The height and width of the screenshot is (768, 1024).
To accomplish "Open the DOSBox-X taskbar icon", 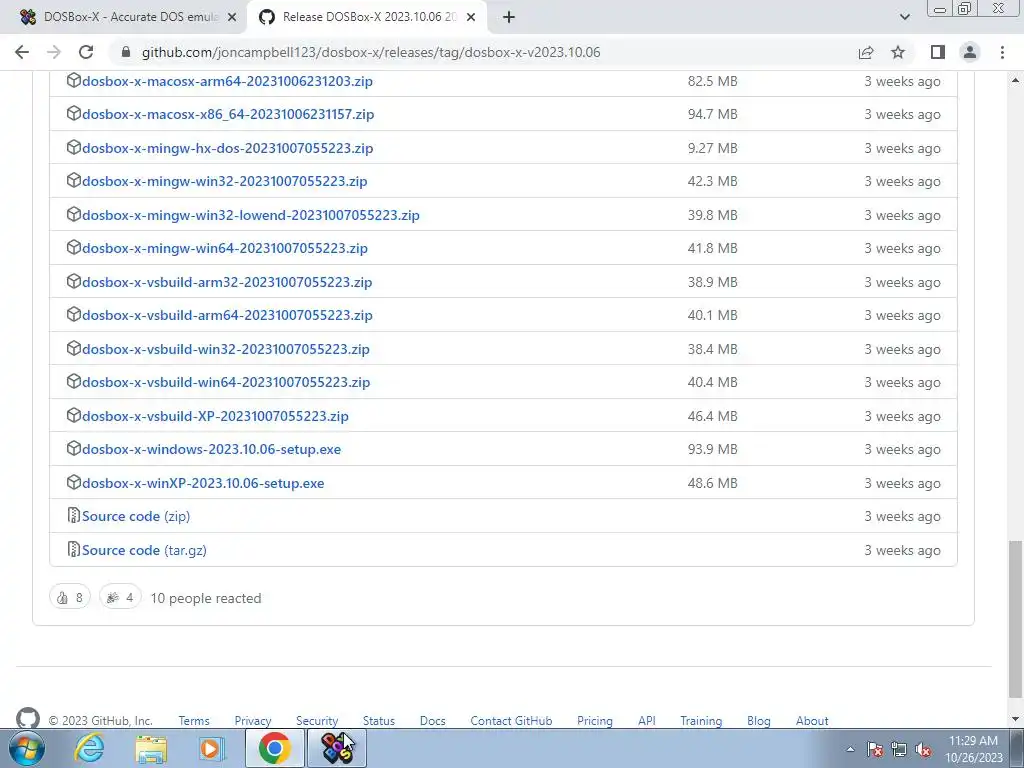I will (x=337, y=748).
